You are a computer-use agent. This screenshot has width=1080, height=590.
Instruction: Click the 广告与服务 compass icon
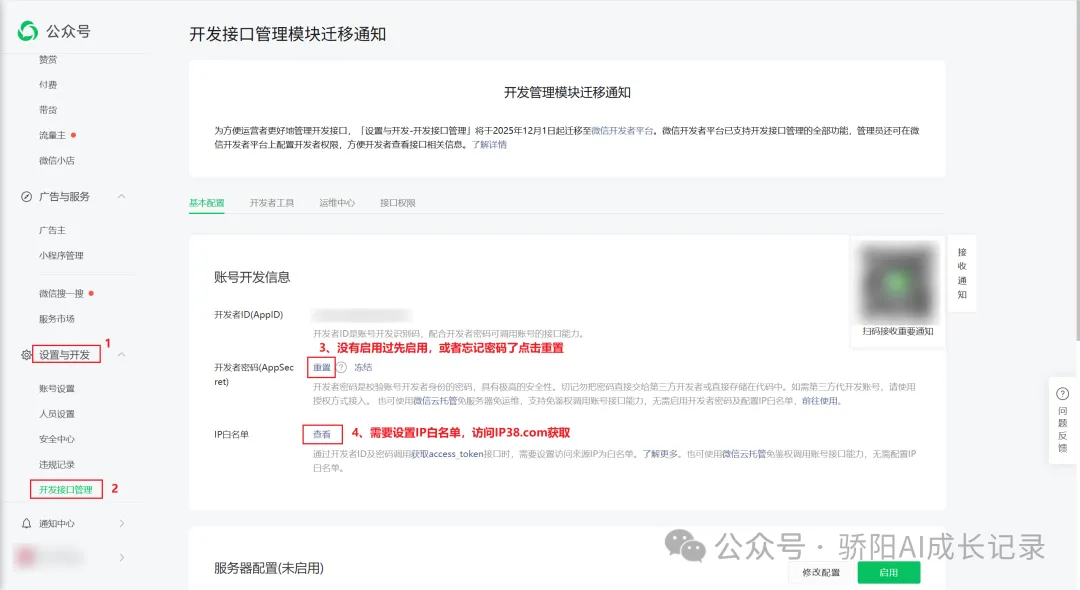click(26, 197)
